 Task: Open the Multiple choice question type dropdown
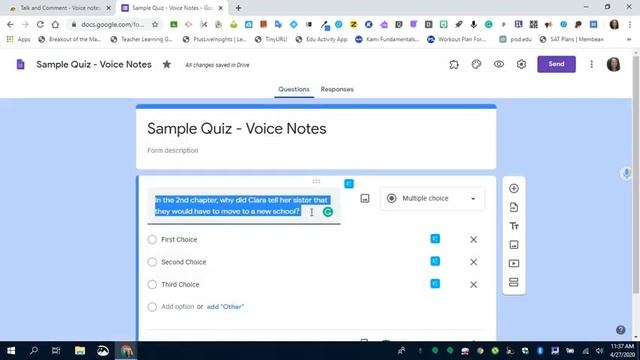(432, 198)
